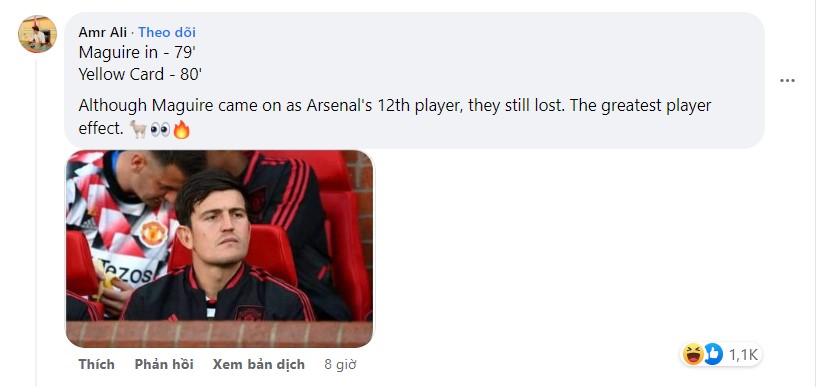The width and height of the screenshot is (816, 387).
Task: Open the 1,1K reactions count
Action: [743, 355]
